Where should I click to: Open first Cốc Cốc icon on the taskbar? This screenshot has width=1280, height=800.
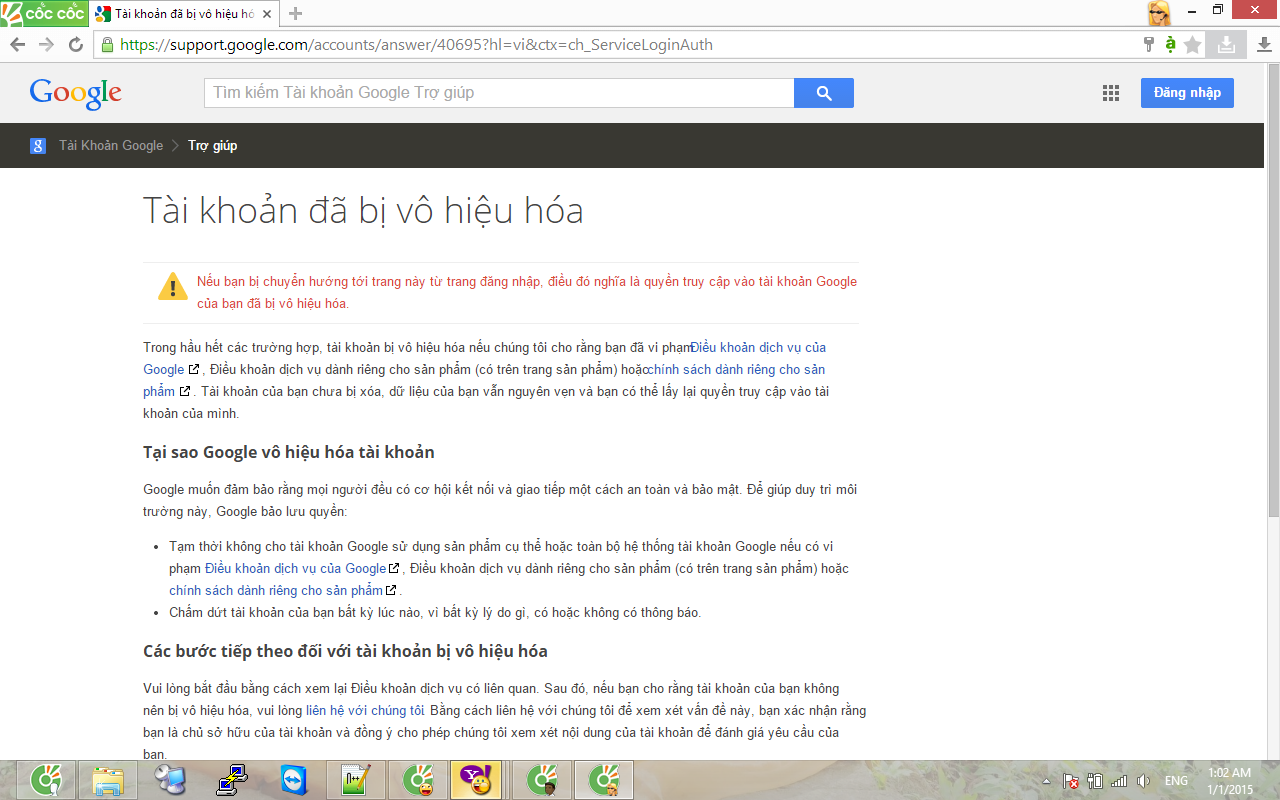tap(47, 780)
